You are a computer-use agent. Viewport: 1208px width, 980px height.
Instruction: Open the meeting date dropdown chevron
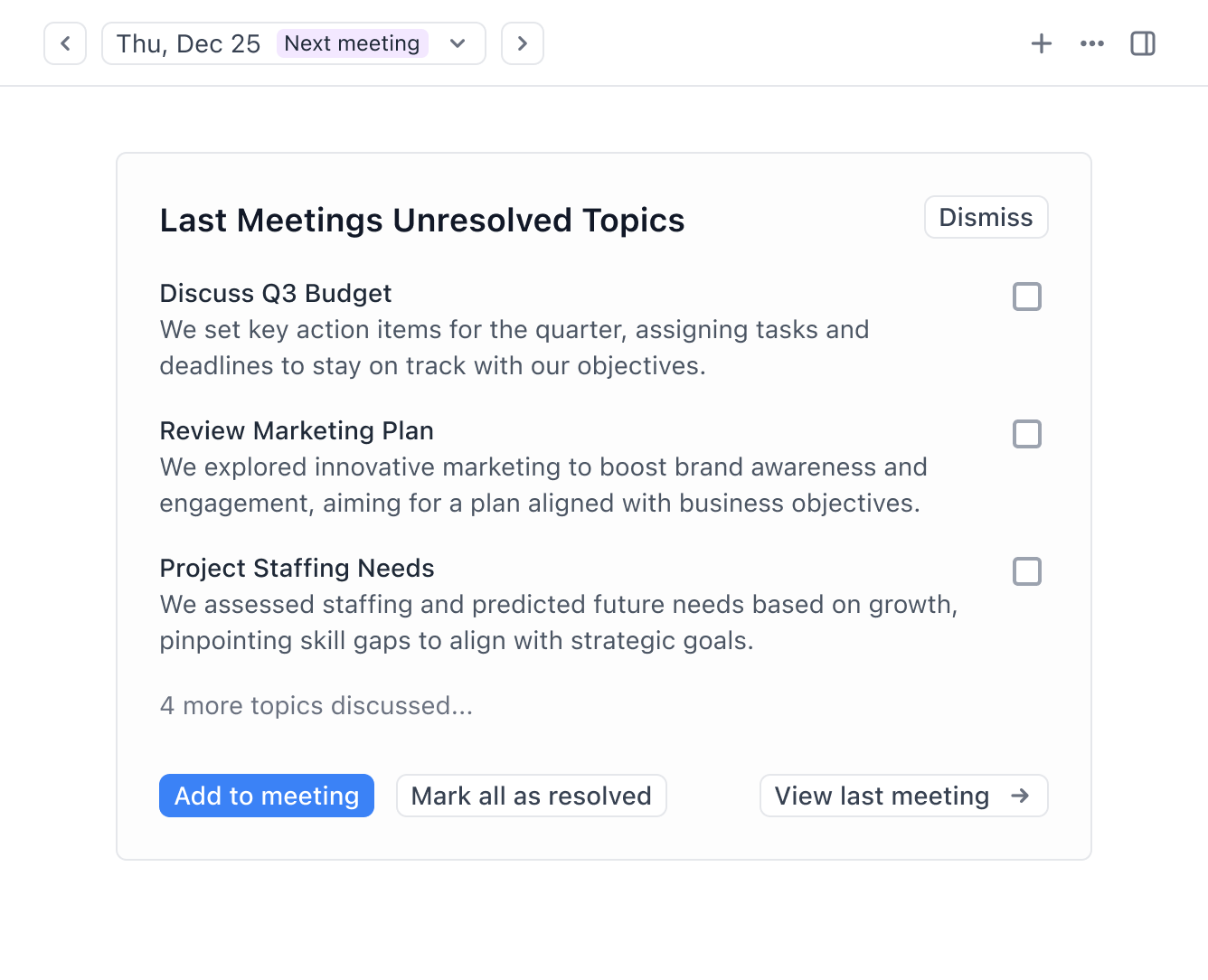[458, 42]
